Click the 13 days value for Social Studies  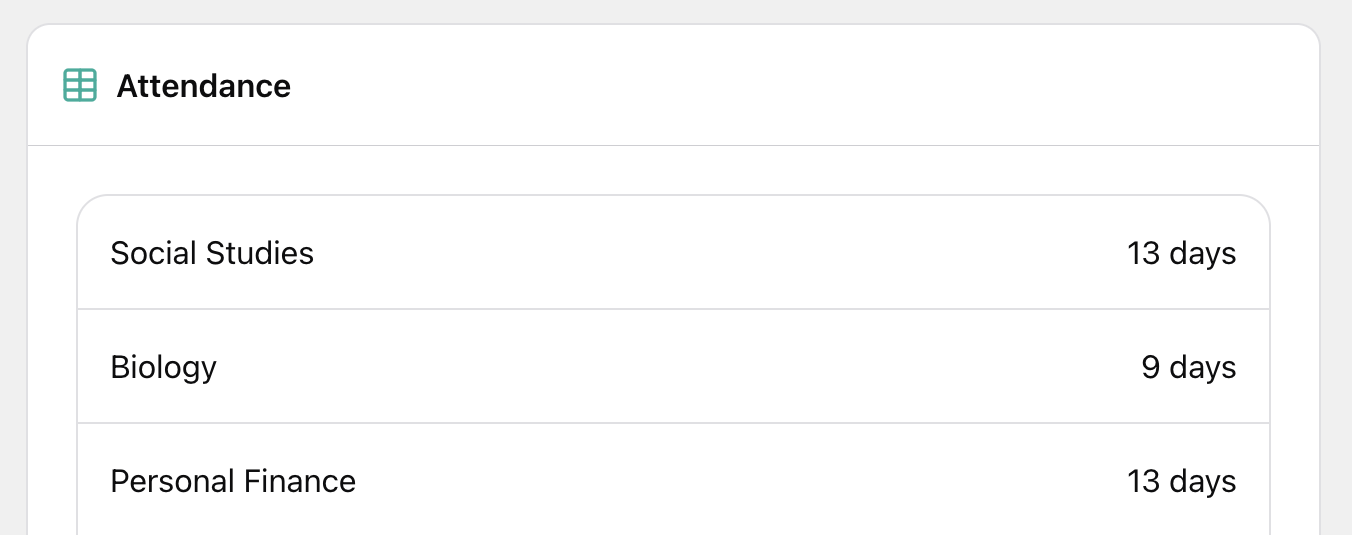coord(1181,253)
